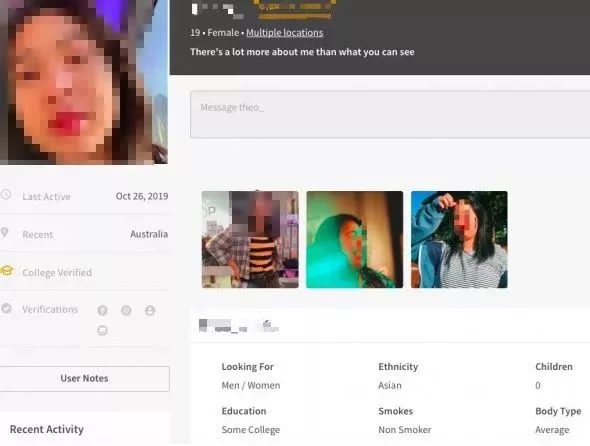590x446 pixels.
Task: Click the User Notes button
Action: pos(85,379)
